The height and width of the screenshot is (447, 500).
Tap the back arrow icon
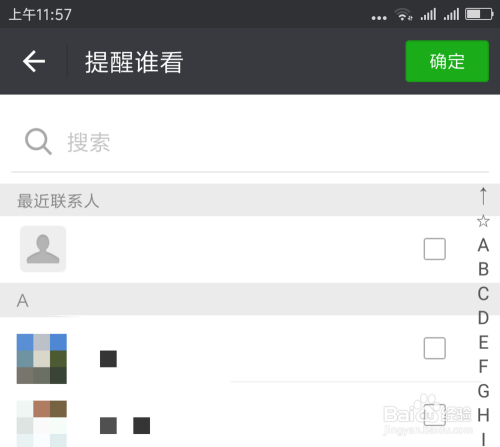[34, 61]
